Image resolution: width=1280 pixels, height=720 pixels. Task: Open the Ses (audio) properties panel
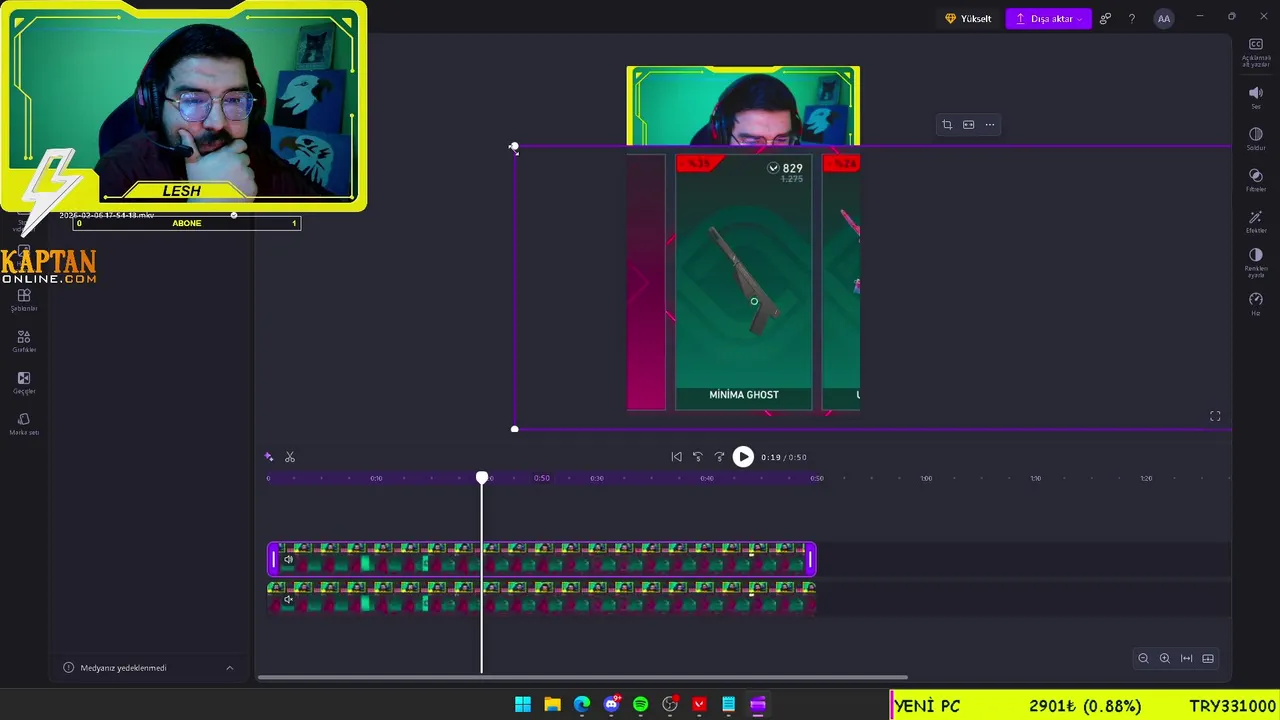pos(1256,97)
